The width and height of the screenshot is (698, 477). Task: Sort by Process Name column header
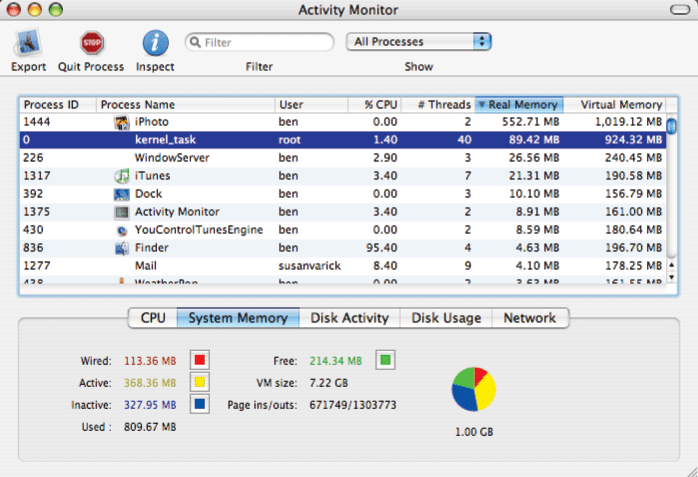pyautogui.click(x=186, y=105)
